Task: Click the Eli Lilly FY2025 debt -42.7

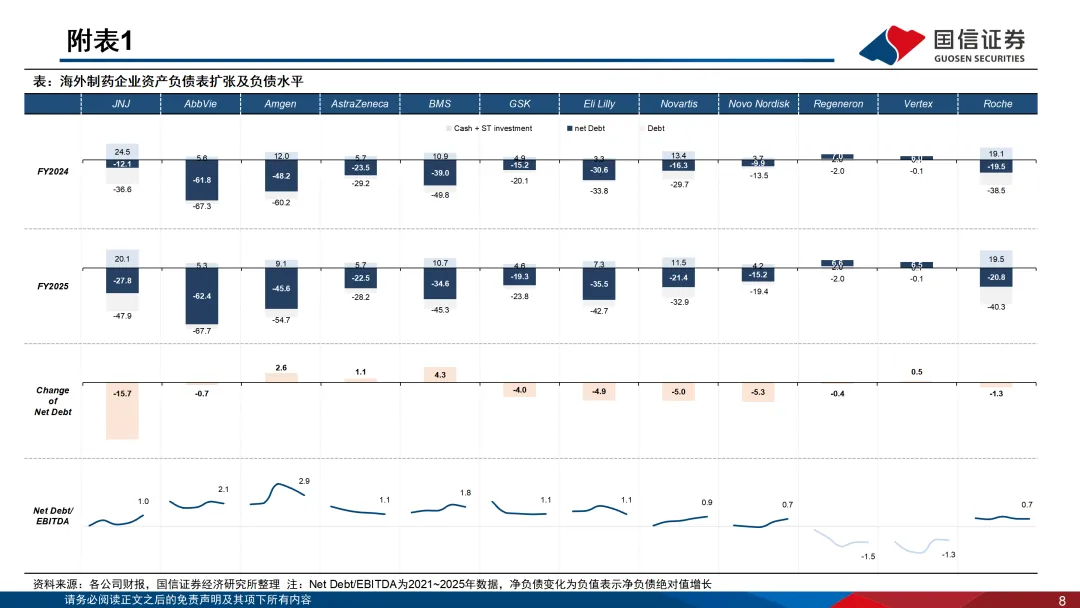Action: pos(599,311)
